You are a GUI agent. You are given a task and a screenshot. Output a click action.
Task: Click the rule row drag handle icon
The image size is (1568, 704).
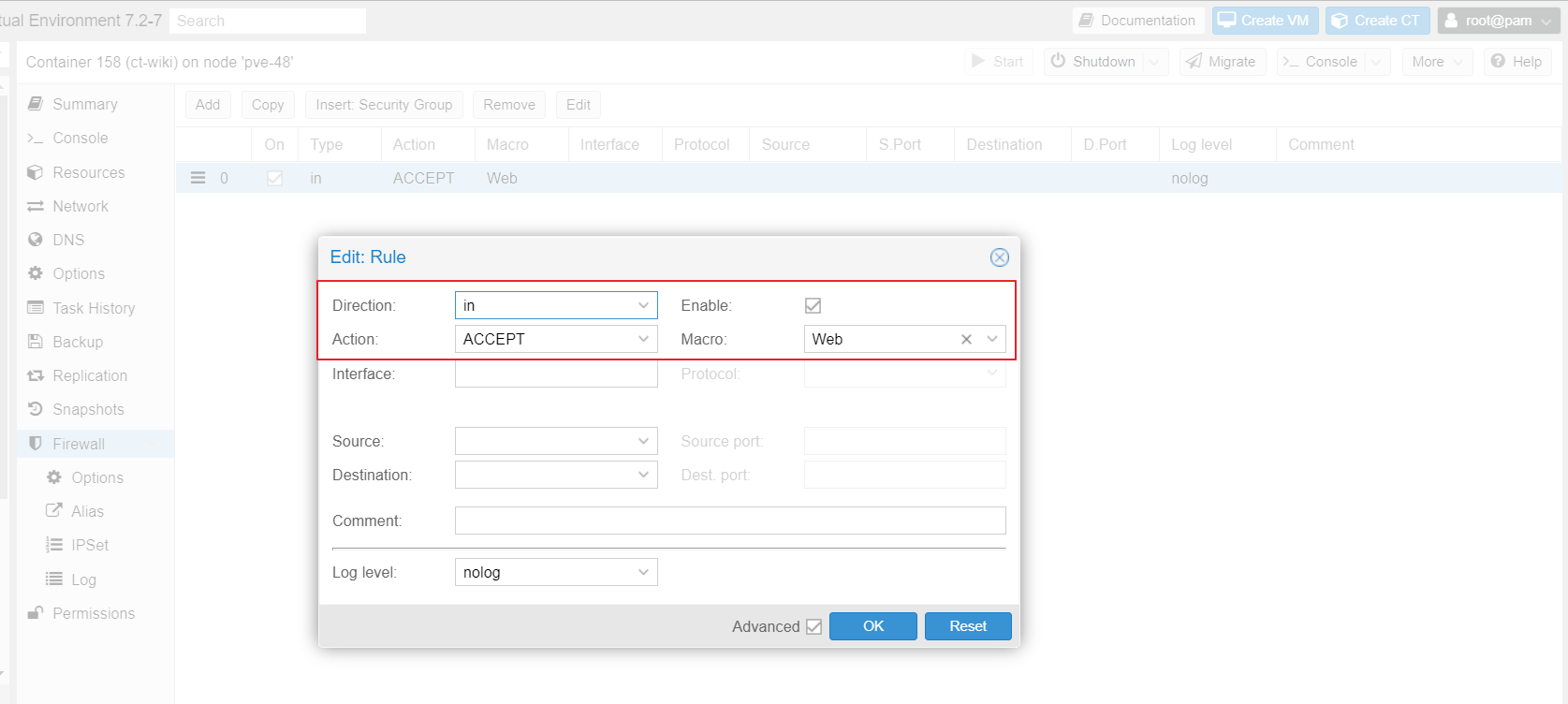click(x=198, y=178)
